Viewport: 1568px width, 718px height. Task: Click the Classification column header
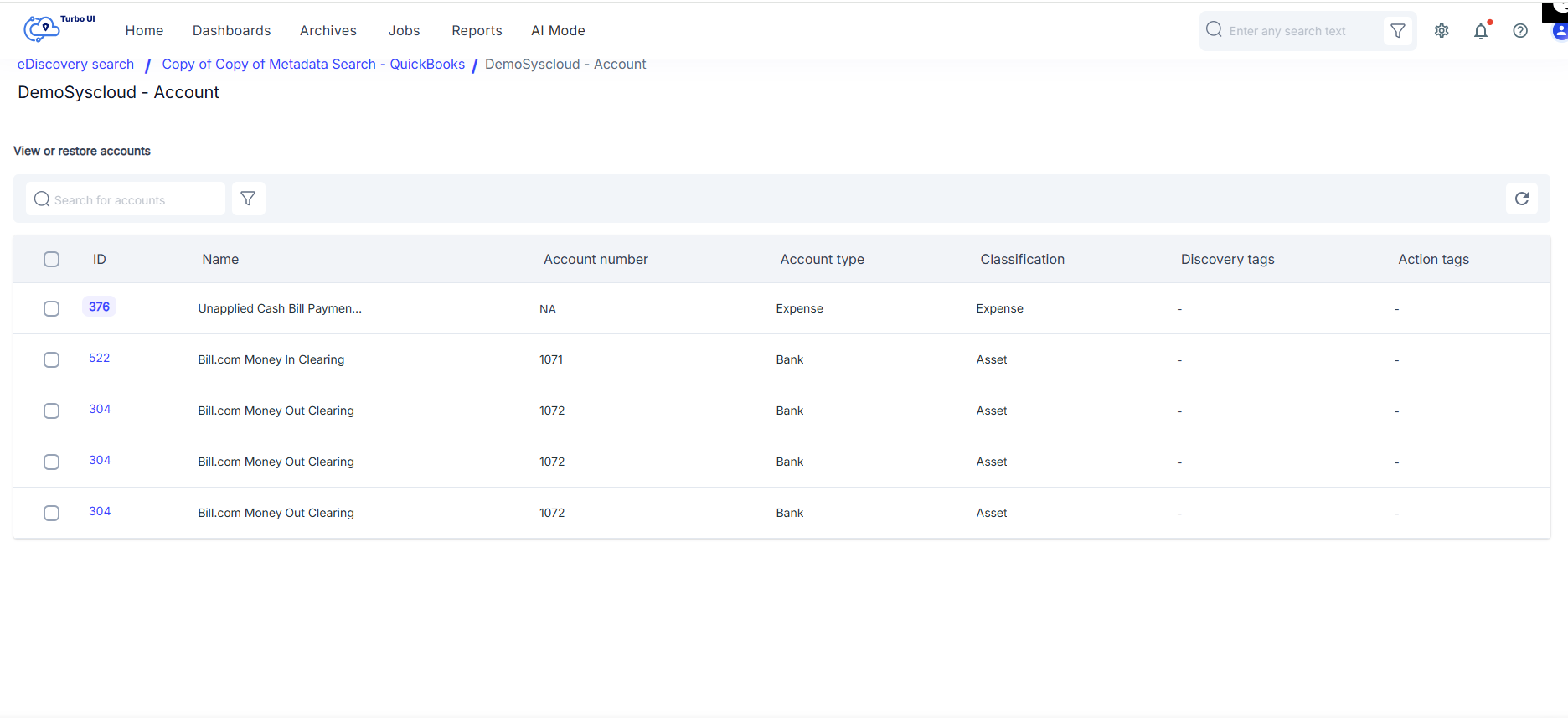pyautogui.click(x=1022, y=260)
